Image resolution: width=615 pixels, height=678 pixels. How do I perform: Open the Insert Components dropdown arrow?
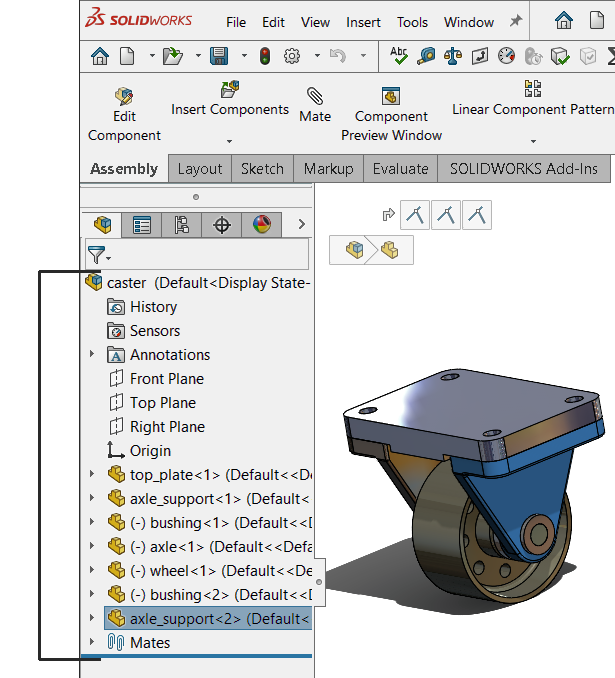(229, 141)
